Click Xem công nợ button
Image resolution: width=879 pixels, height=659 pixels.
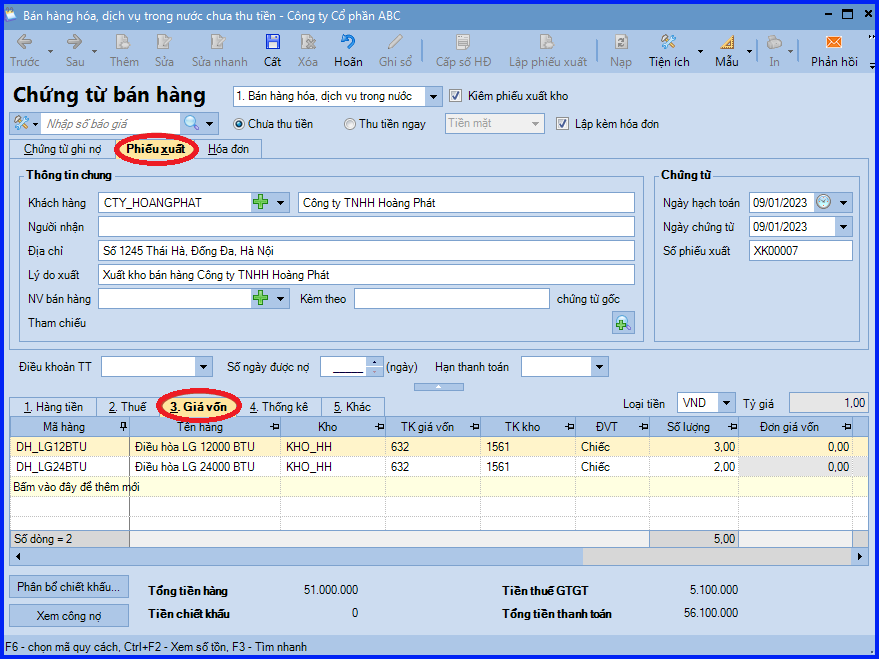(x=68, y=615)
